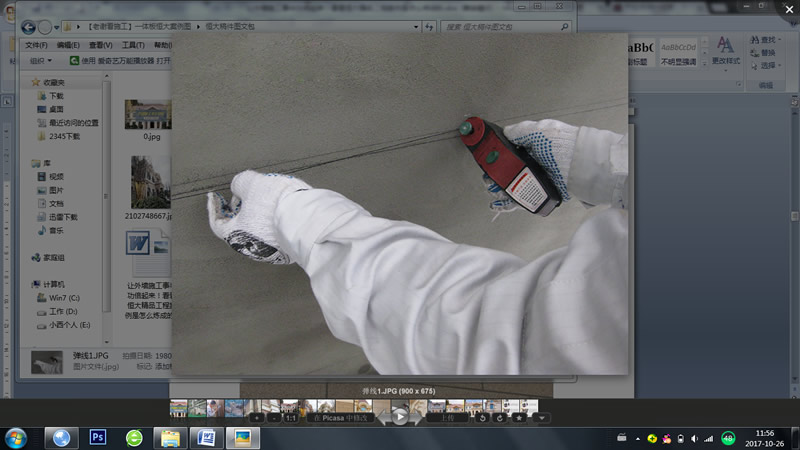The image size is (800, 450).
Task: Play the slideshow
Action: pyautogui.click(x=400, y=416)
